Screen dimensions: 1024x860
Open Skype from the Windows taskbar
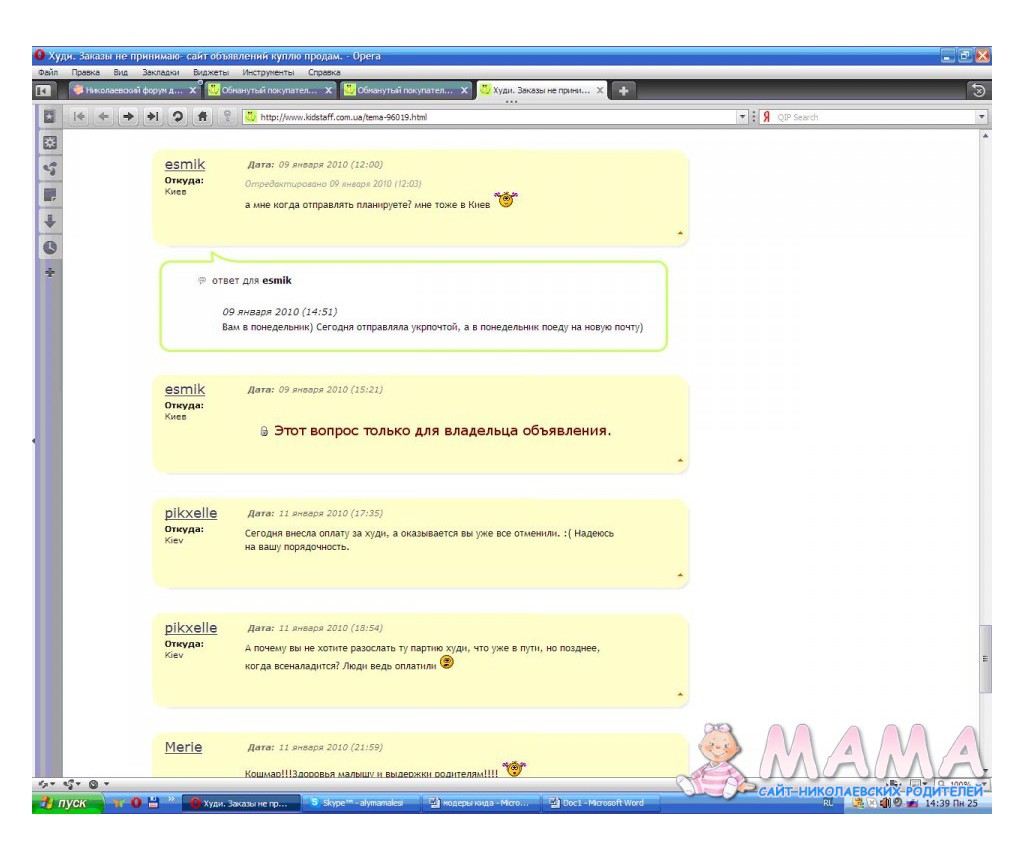pyautogui.click(x=361, y=803)
